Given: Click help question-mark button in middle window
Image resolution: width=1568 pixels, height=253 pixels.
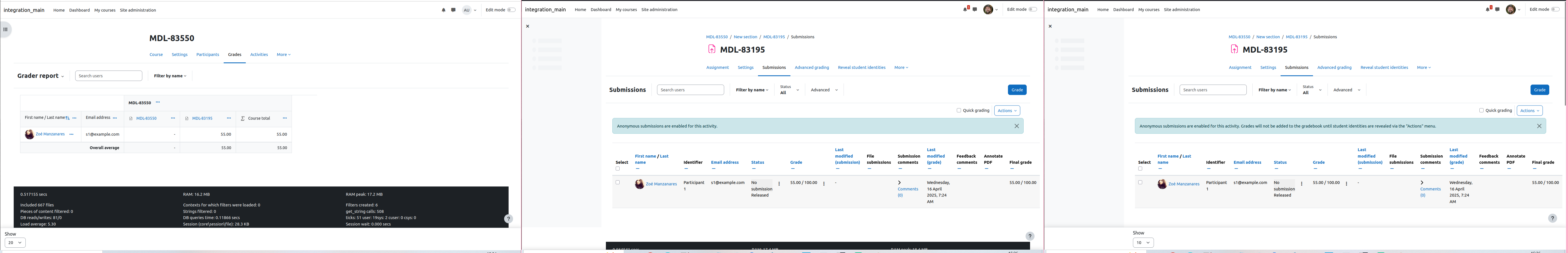Looking at the screenshot, I should (1030, 236).
